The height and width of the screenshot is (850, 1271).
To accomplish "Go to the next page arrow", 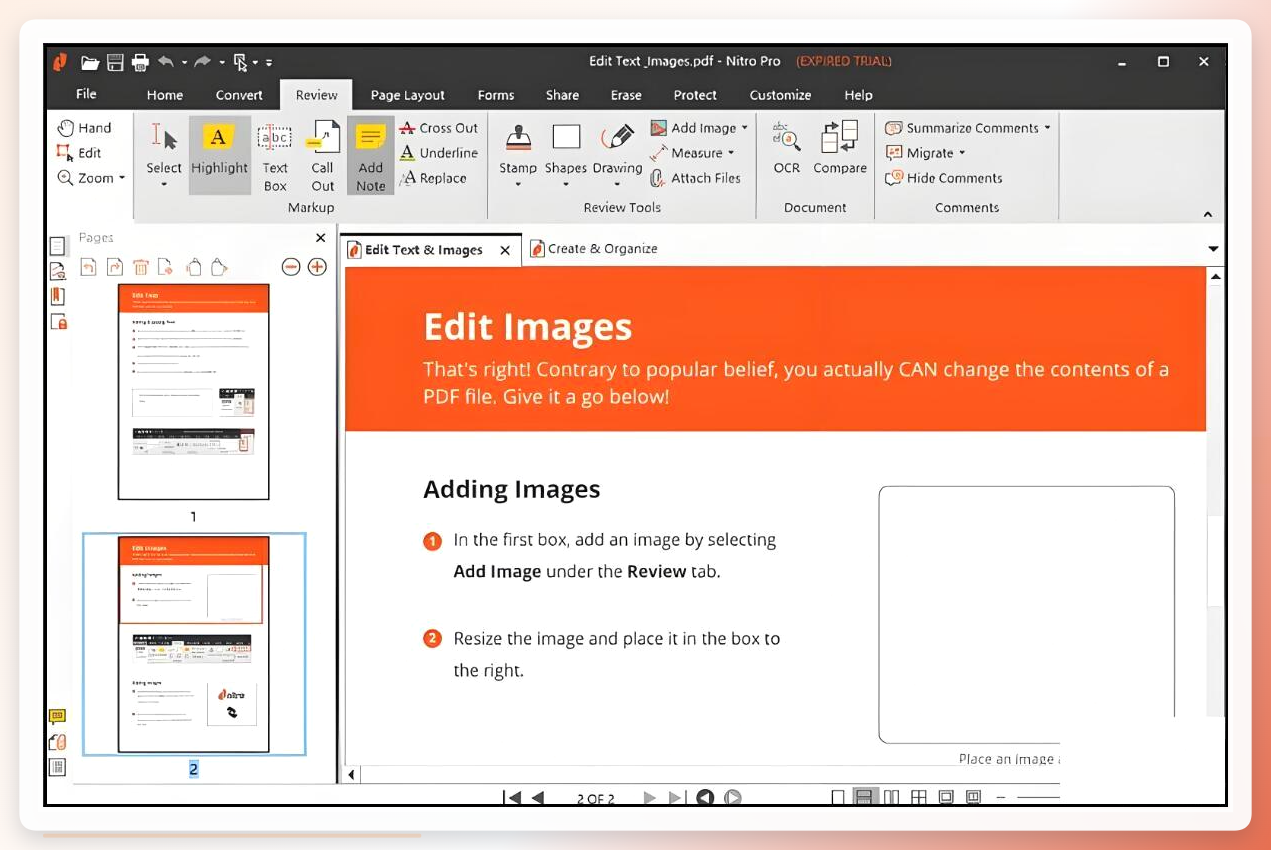I will tap(650, 797).
